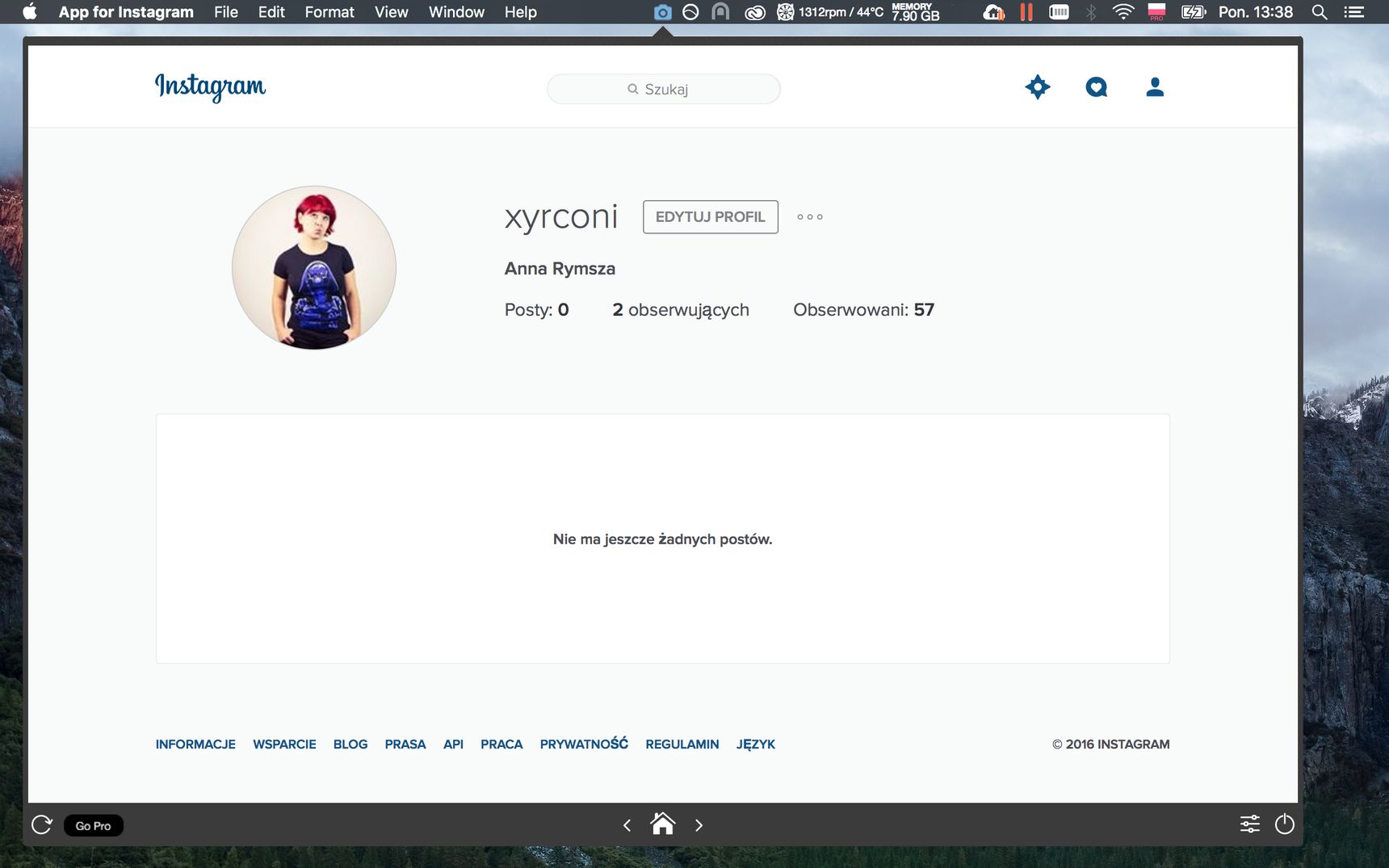Show the 2 obserwujących followers list
1389x868 pixels.
681,309
